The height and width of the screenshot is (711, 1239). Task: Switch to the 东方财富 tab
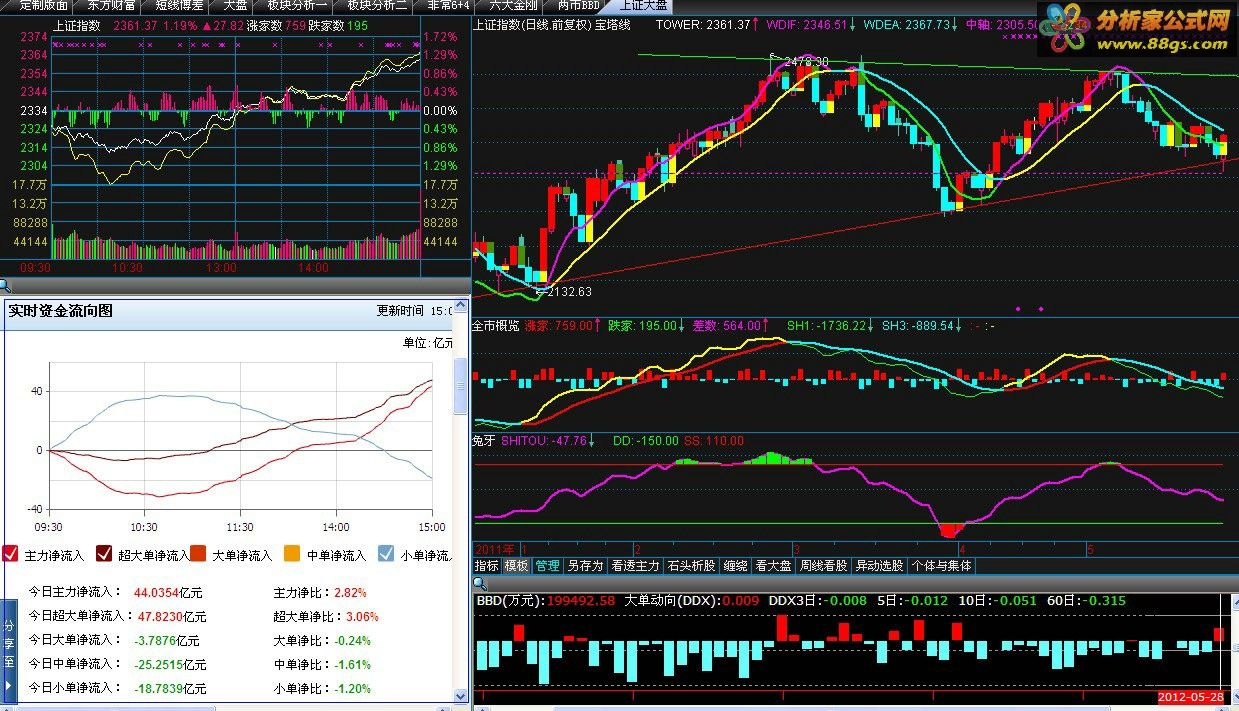pyautogui.click(x=110, y=5)
